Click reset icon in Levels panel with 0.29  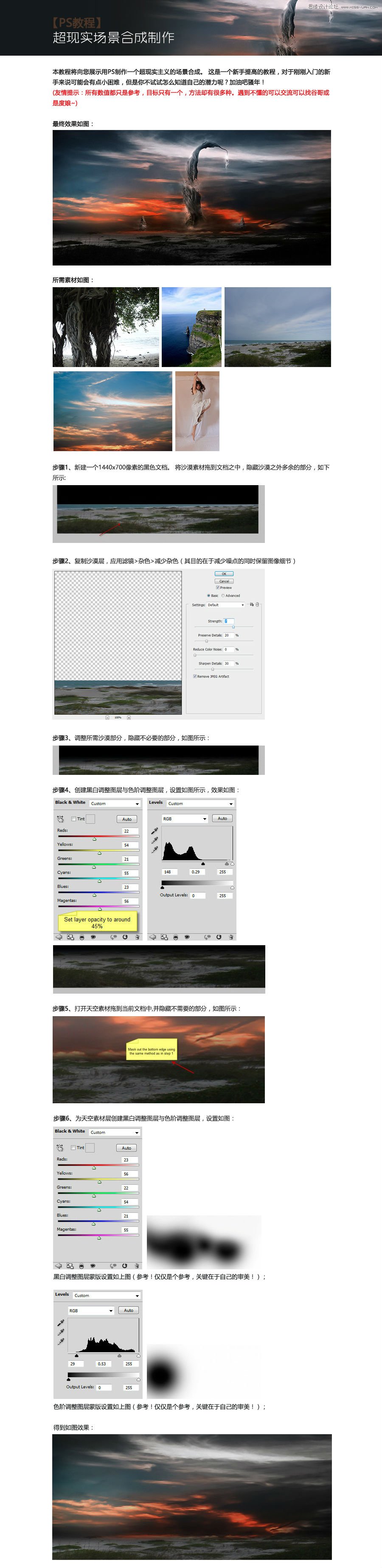tap(218, 937)
